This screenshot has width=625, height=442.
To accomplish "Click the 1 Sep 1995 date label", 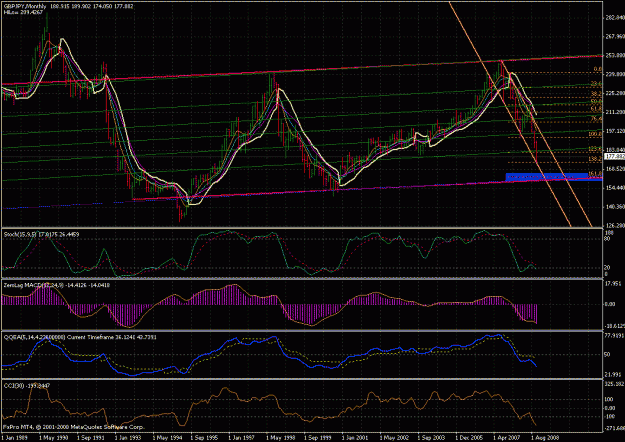I will 204,437.
